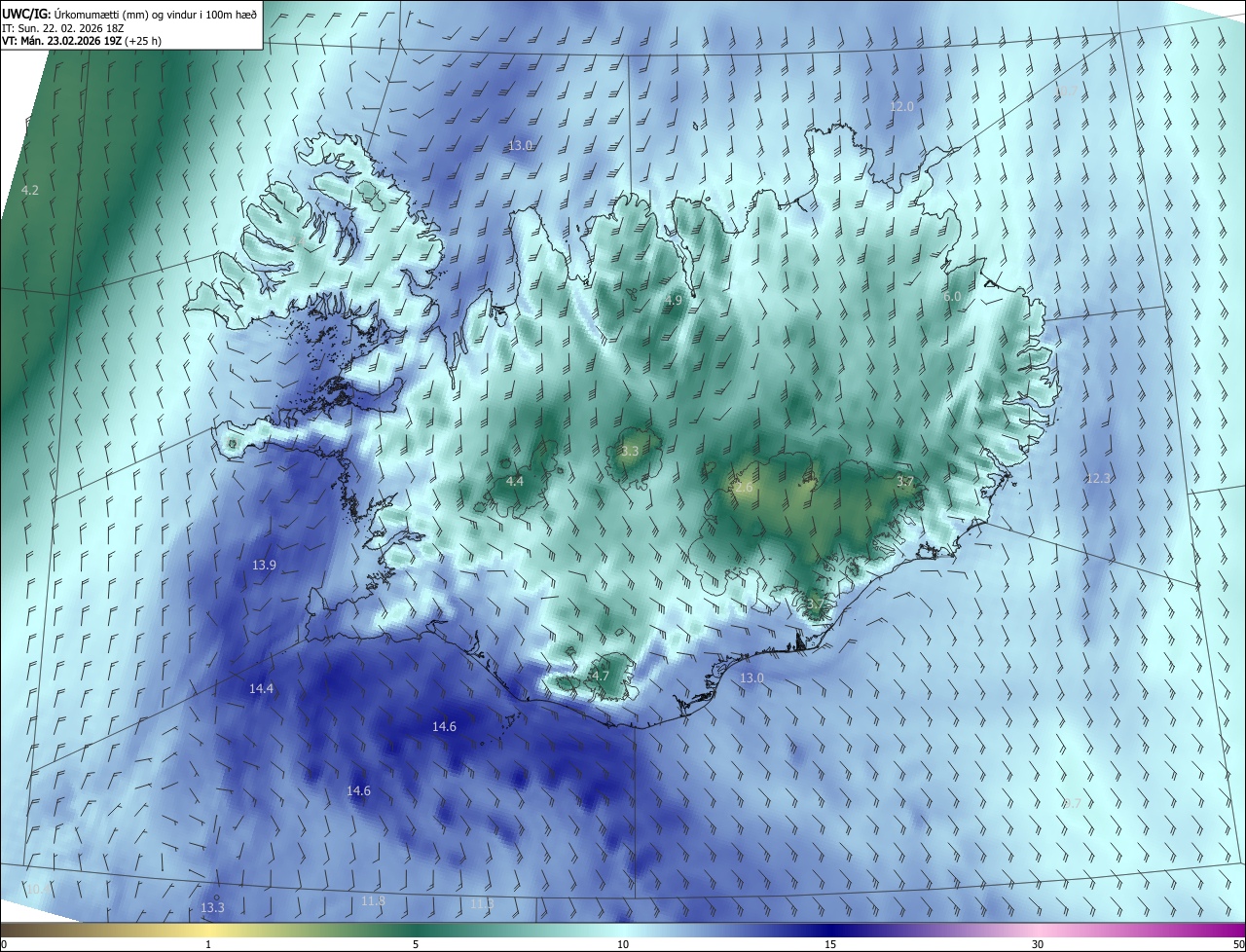
Task: Click the 30 tick on the color scale
Action: pos(1038,944)
